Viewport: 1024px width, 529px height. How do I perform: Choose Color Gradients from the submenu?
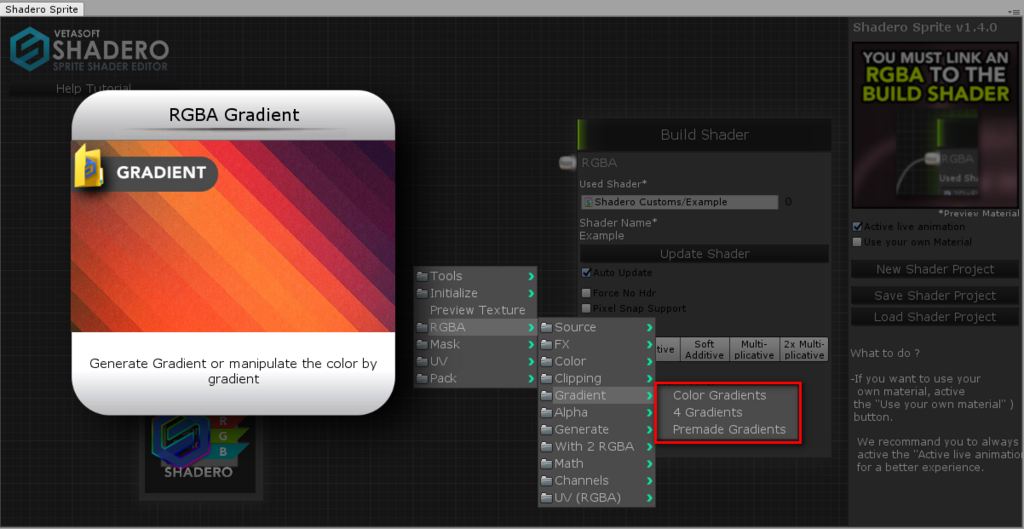coord(720,395)
